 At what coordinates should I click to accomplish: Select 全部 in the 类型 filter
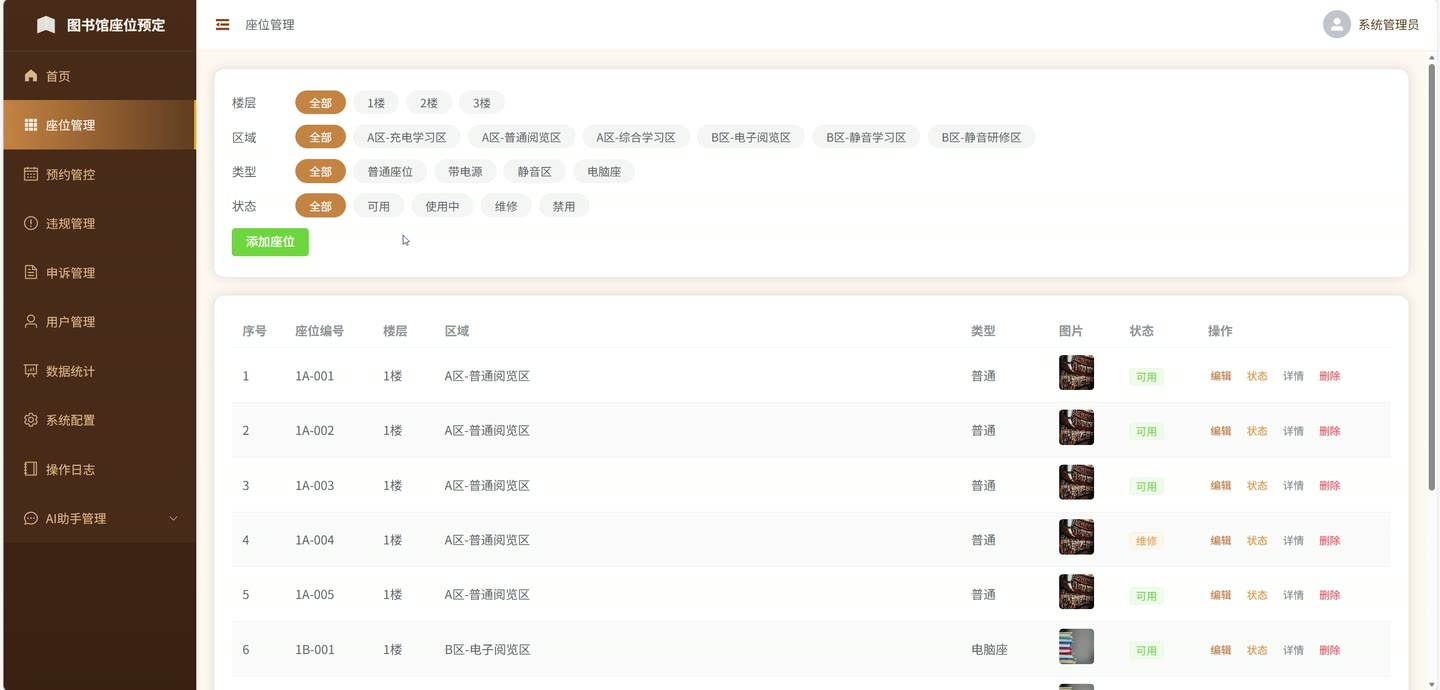pyautogui.click(x=320, y=171)
